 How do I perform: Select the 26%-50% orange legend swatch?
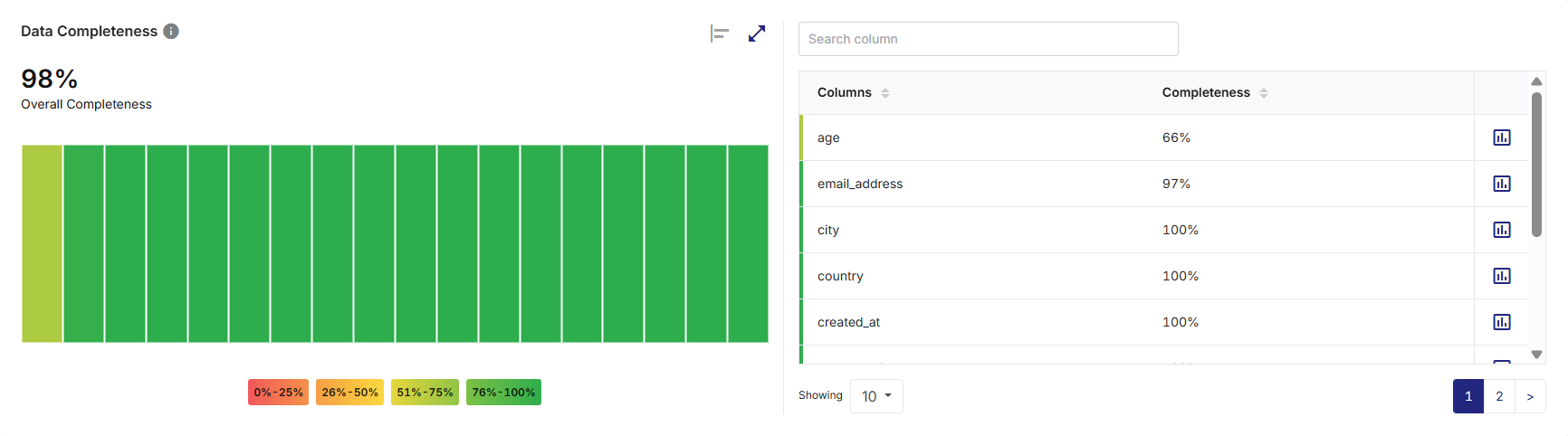pyautogui.click(x=349, y=392)
